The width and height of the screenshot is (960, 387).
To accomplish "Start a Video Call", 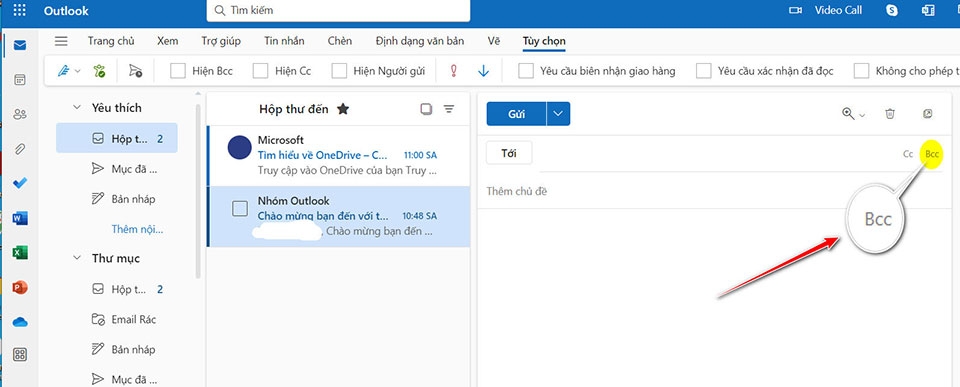I will tap(825, 10).
